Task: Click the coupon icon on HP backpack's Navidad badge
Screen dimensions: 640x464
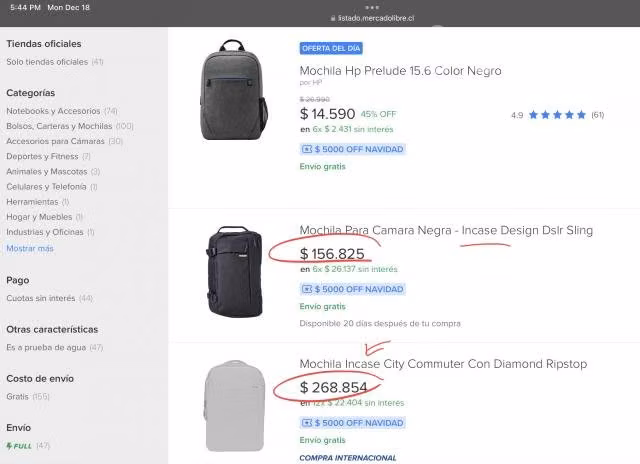Action: (x=307, y=149)
